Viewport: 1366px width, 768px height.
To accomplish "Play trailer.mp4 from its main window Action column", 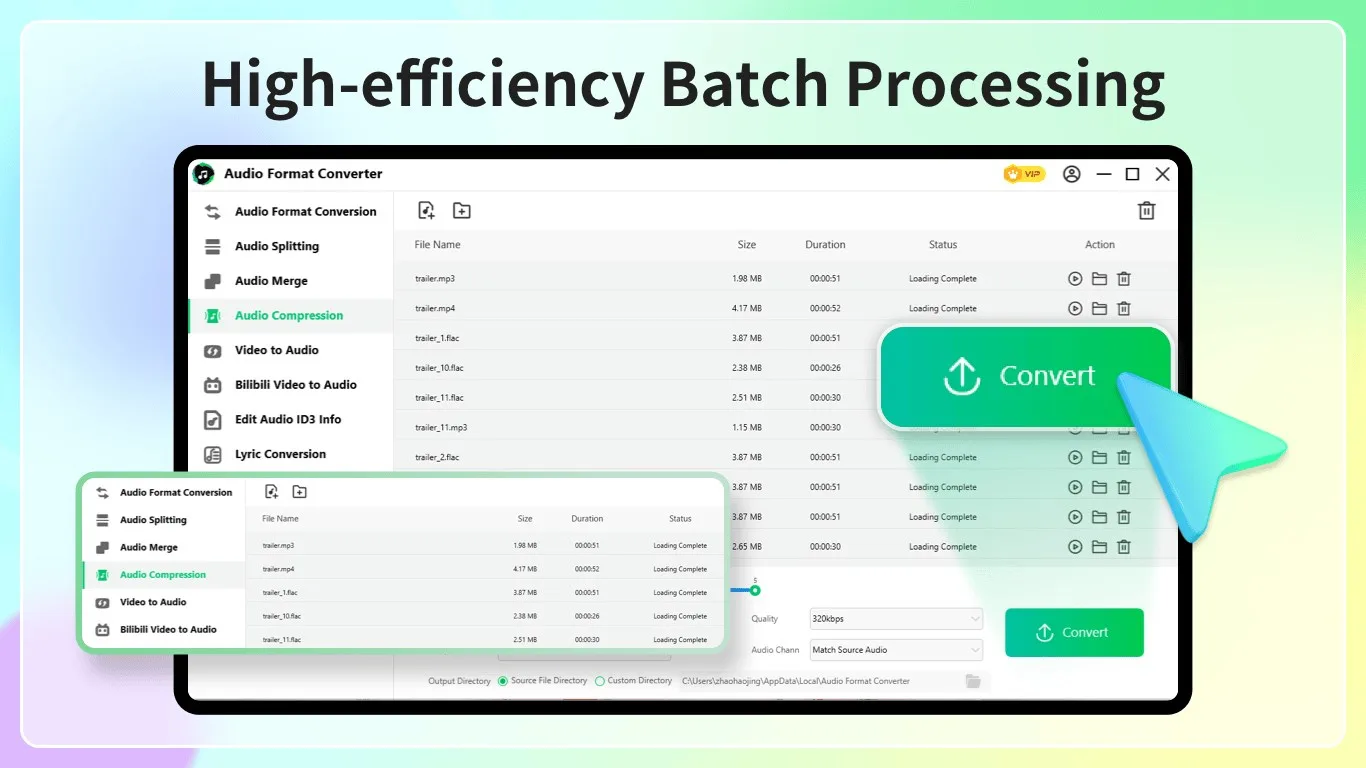I will tap(1075, 309).
